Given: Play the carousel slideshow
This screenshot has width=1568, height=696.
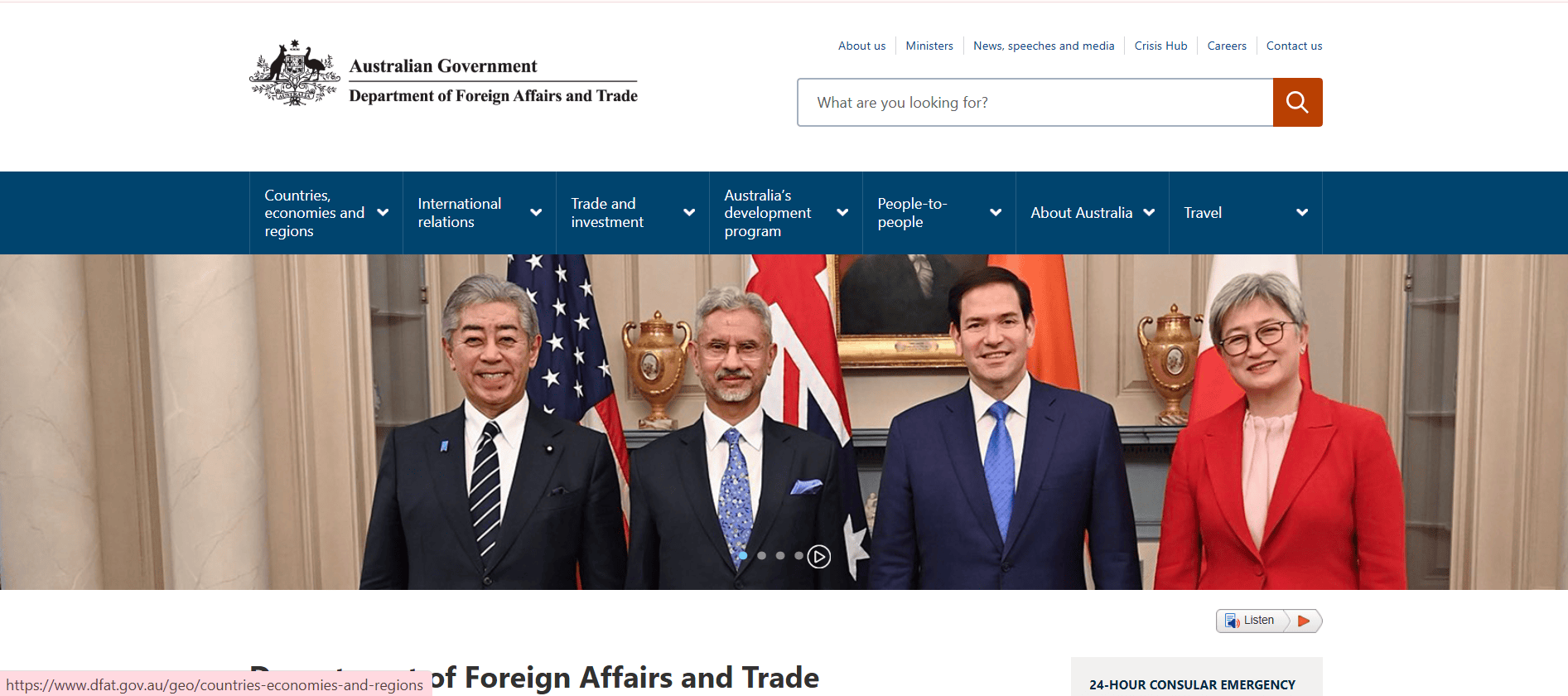Looking at the screenshot, I should [x=818, y=557].
